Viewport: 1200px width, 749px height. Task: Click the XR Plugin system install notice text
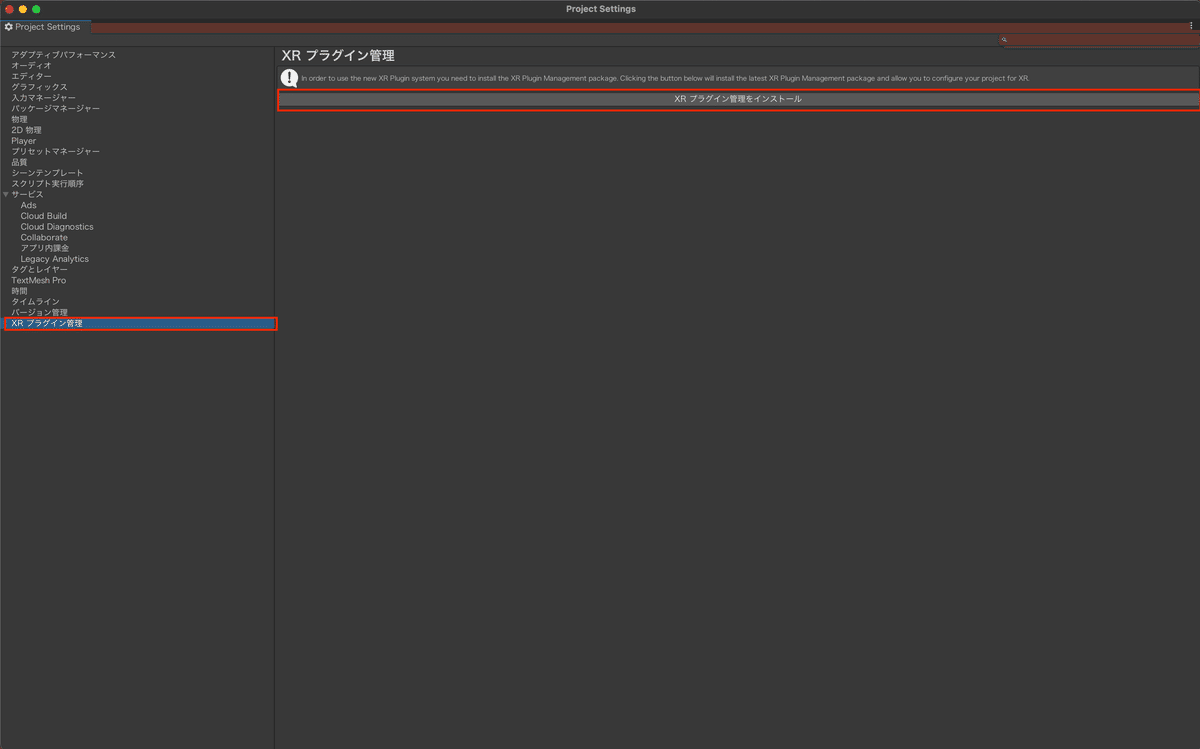tap(665, 78)
